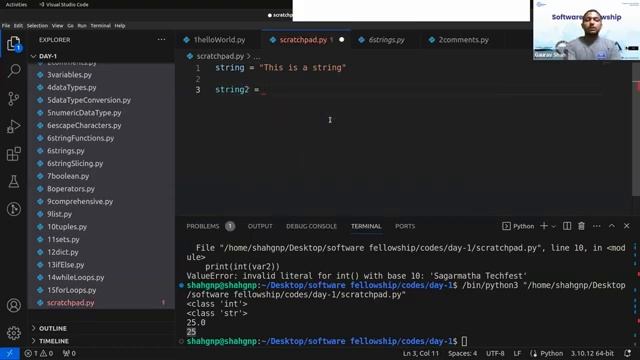Viewport: 640px width, 360px height.
Task: Close the terminal panel
Action: (x=627, y=226)
